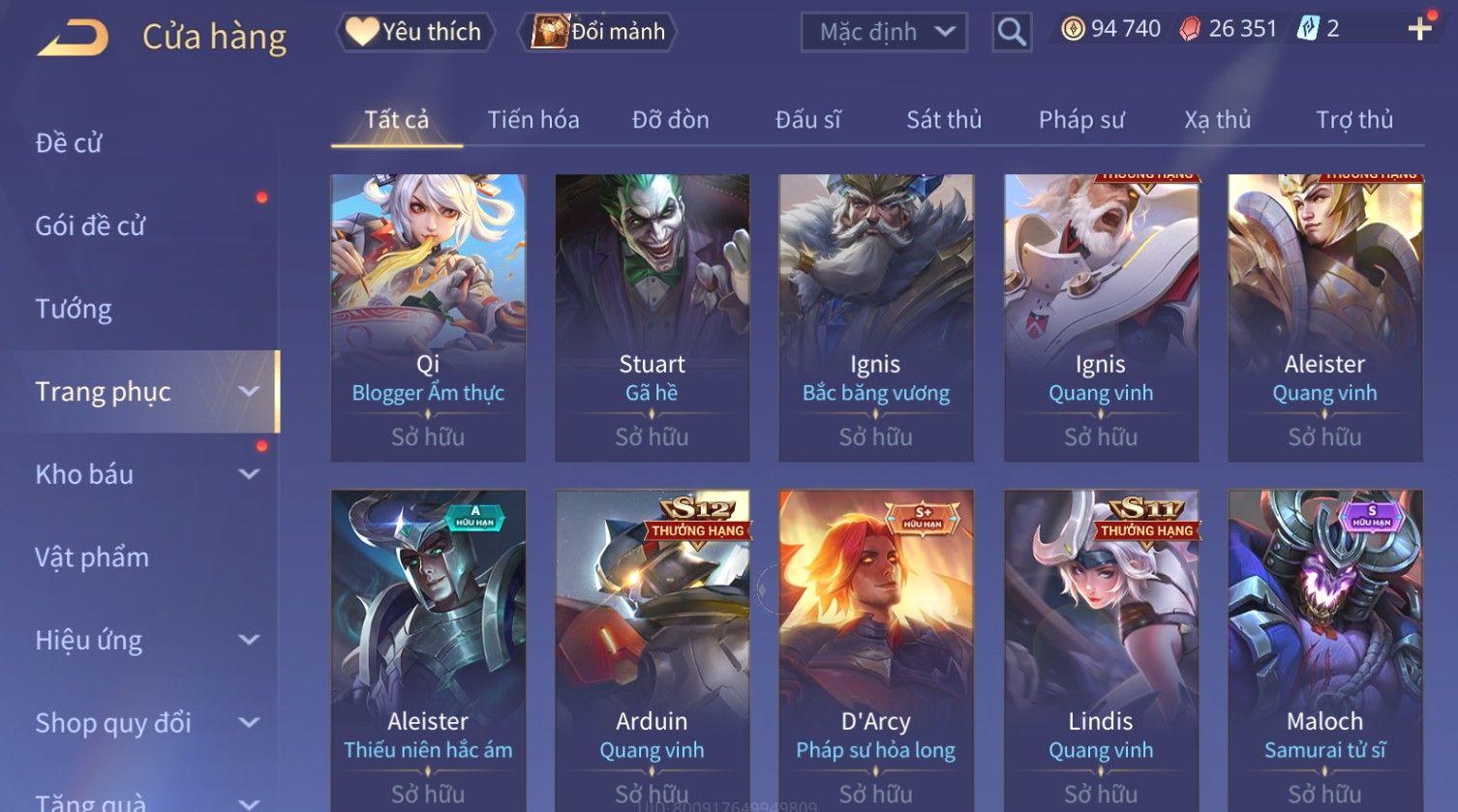1458x812 pixels.
Task: Click the plus icon to add currency
Action: 1419,29
